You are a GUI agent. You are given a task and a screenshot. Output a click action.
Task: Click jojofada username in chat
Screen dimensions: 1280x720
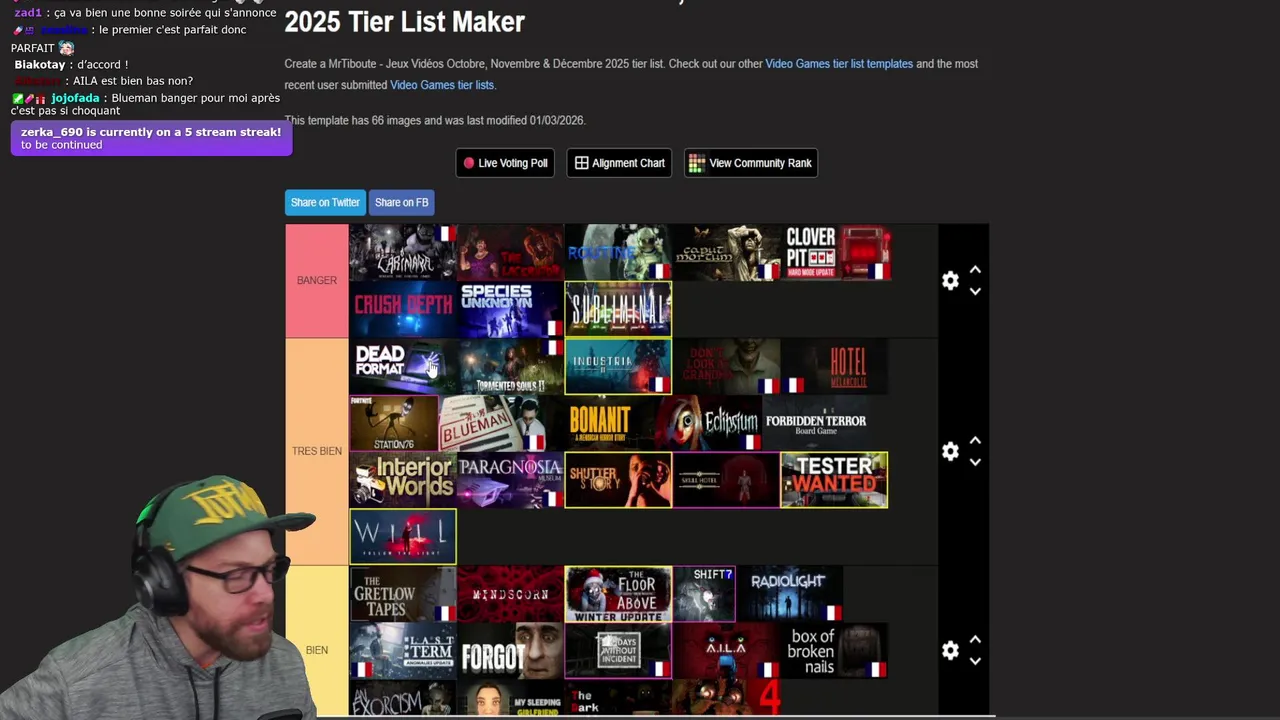(x=75, y=98)
